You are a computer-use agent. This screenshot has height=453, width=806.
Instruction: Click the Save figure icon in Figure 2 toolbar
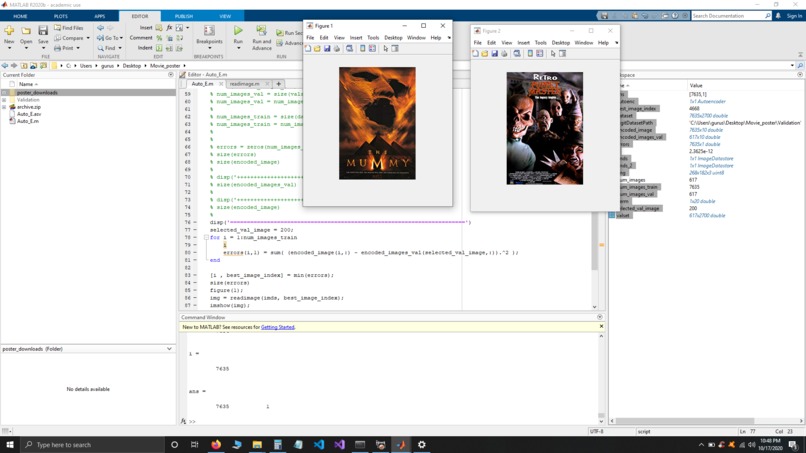tap(494, 53)
